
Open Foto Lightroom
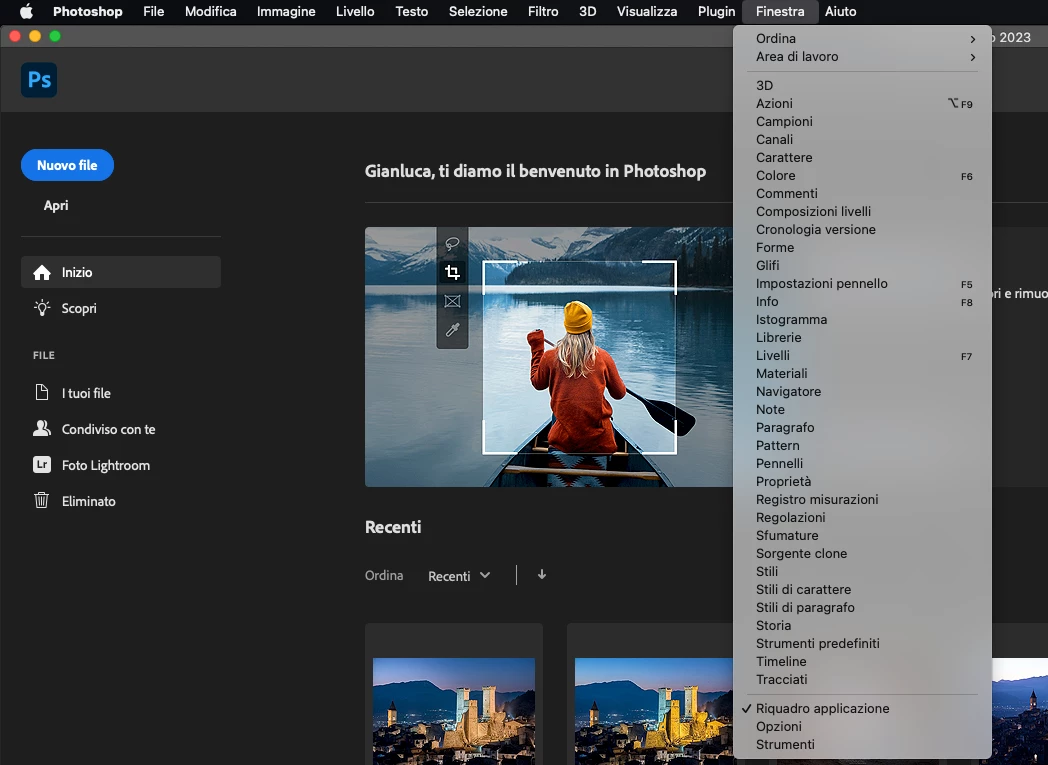coord(106,465)
